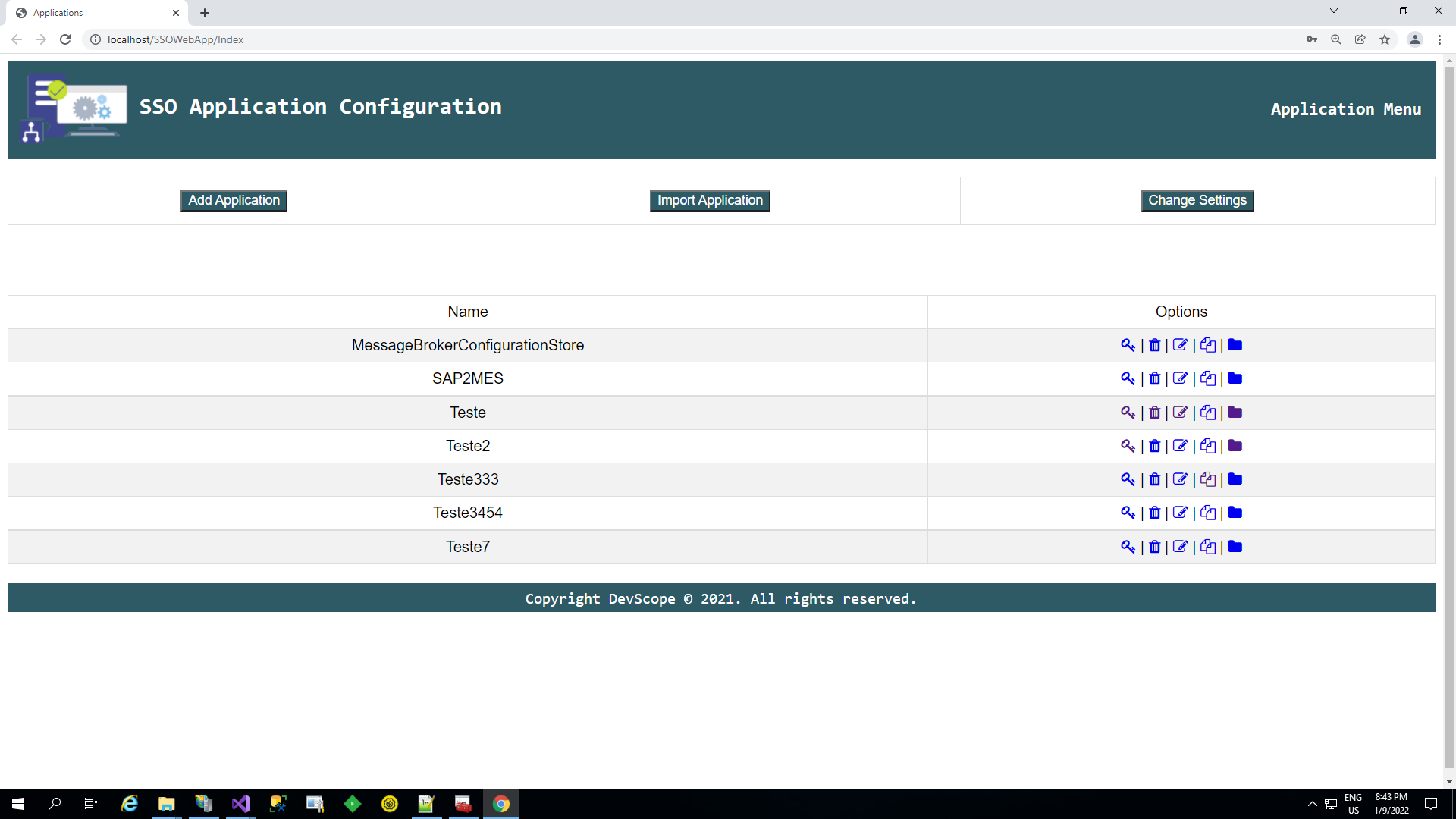Click copy icon for MessageBrokerConfigurationStore

[1208, 345]
